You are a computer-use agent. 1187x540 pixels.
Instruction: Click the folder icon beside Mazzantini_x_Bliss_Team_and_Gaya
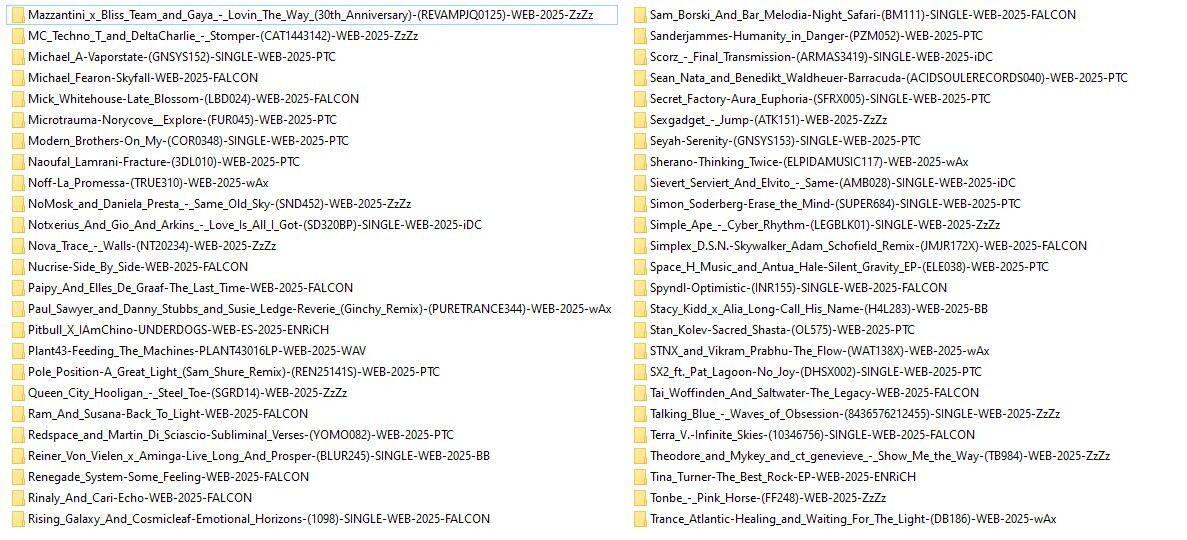click(17, 14)
